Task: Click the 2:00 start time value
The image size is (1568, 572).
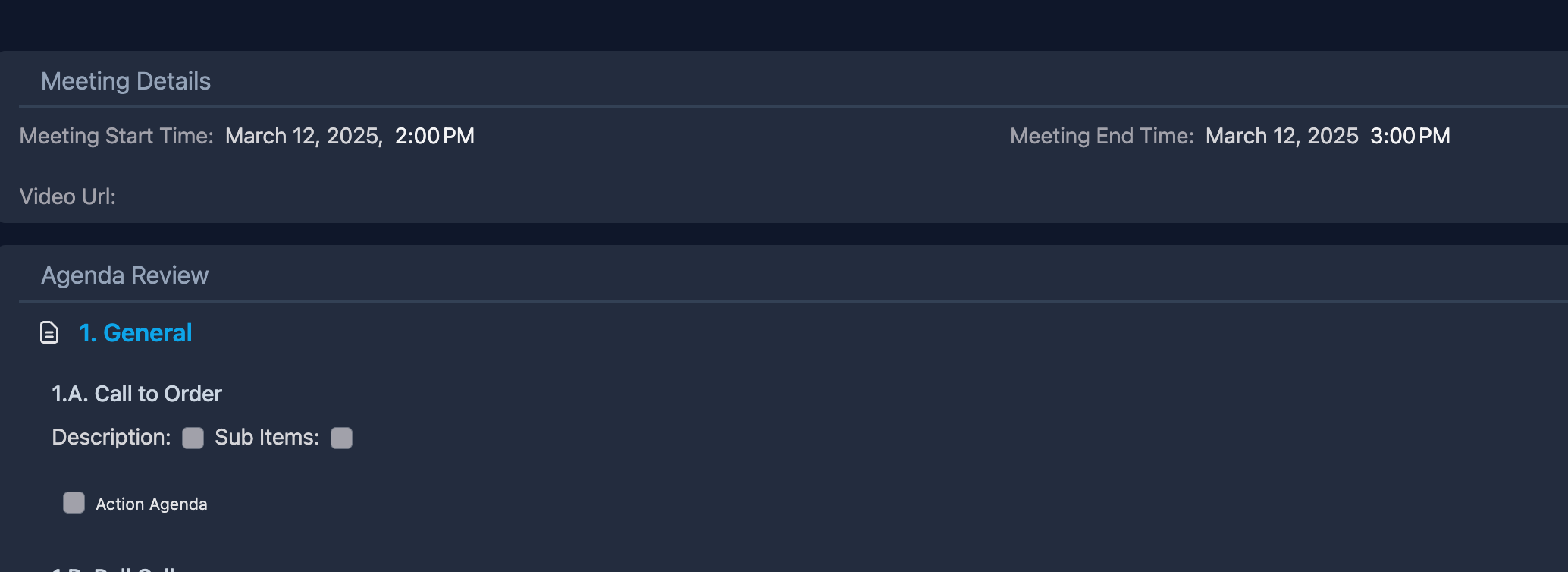Action: (417, 137)
